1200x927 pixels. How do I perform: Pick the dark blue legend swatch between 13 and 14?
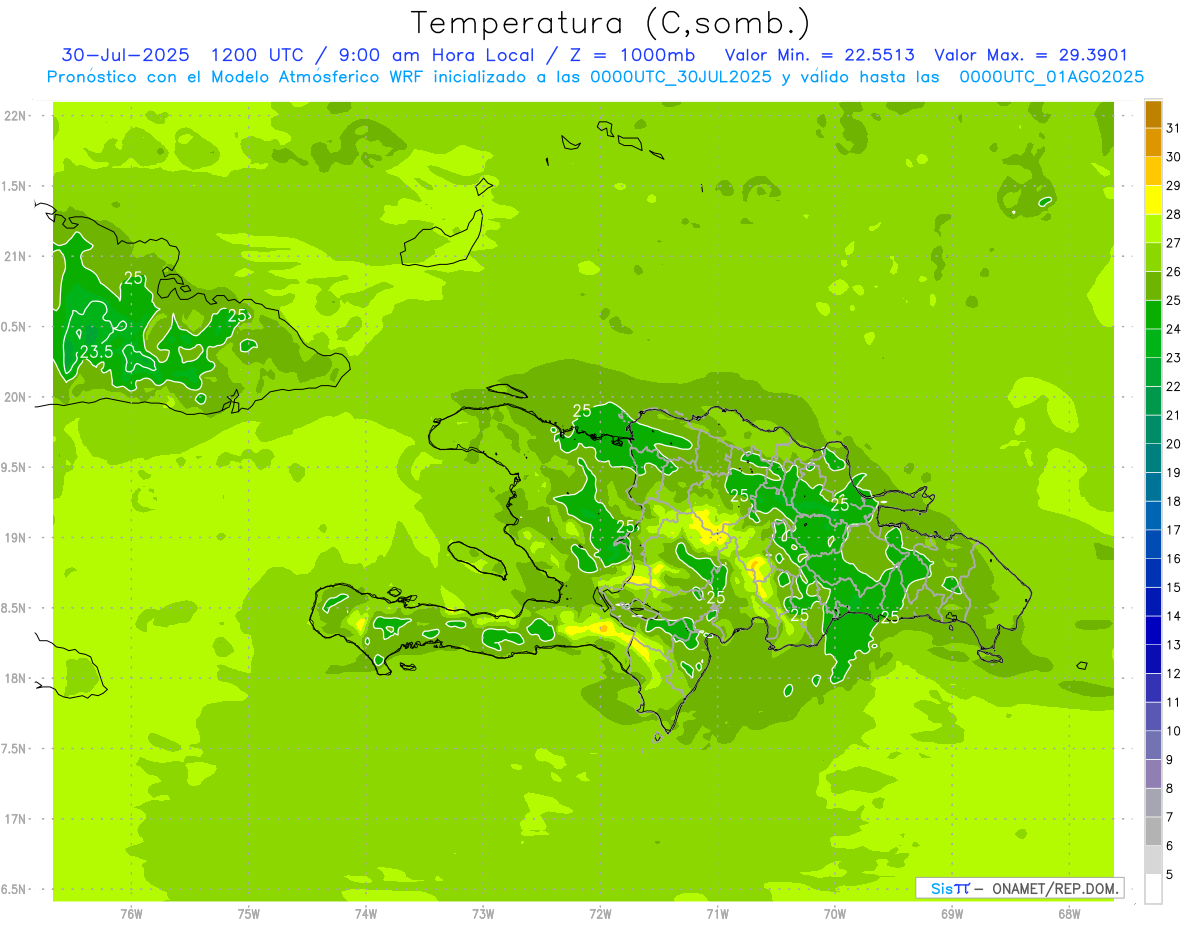point(1153,630)
